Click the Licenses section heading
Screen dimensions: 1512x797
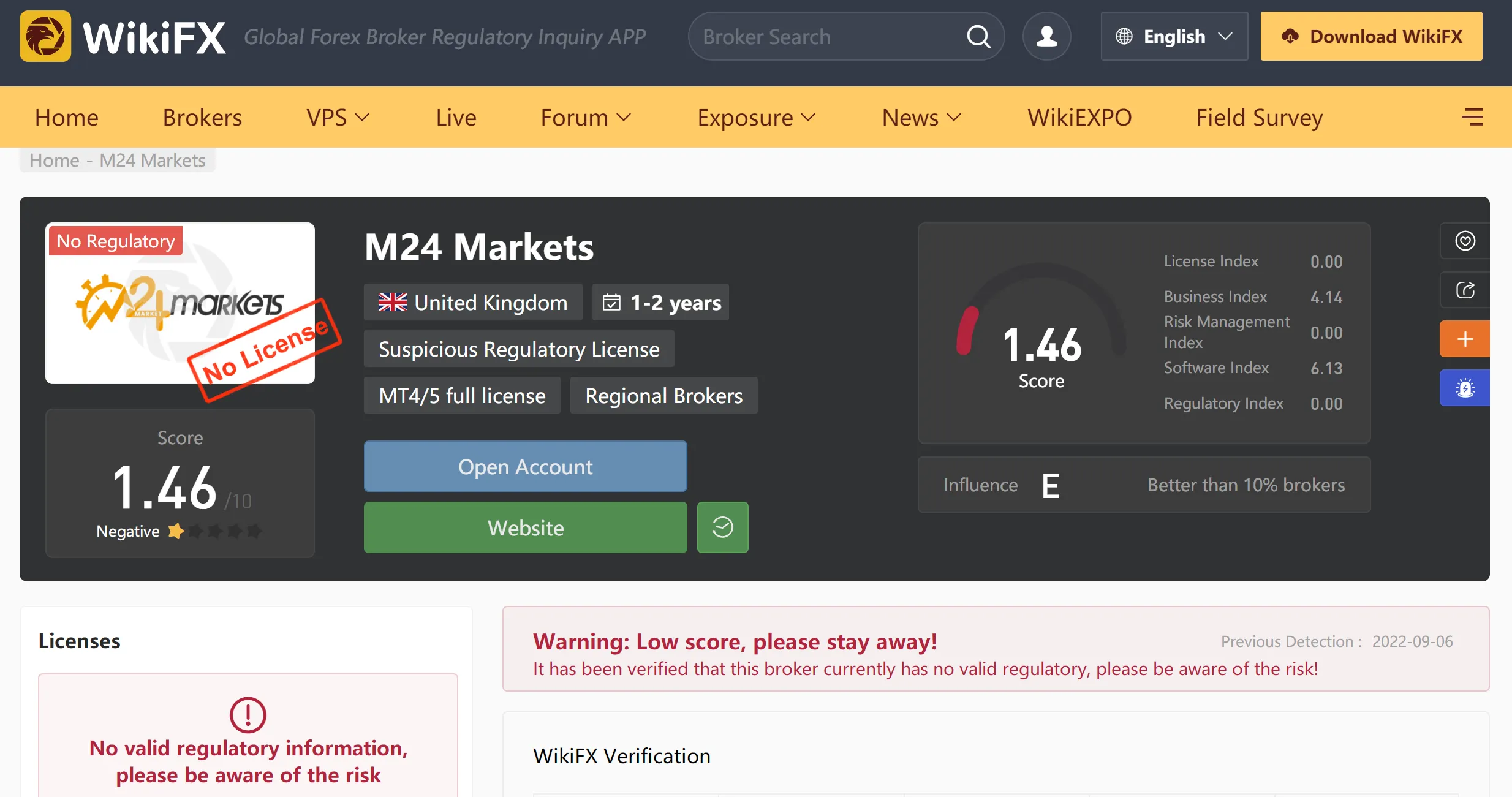click(79, 640)
